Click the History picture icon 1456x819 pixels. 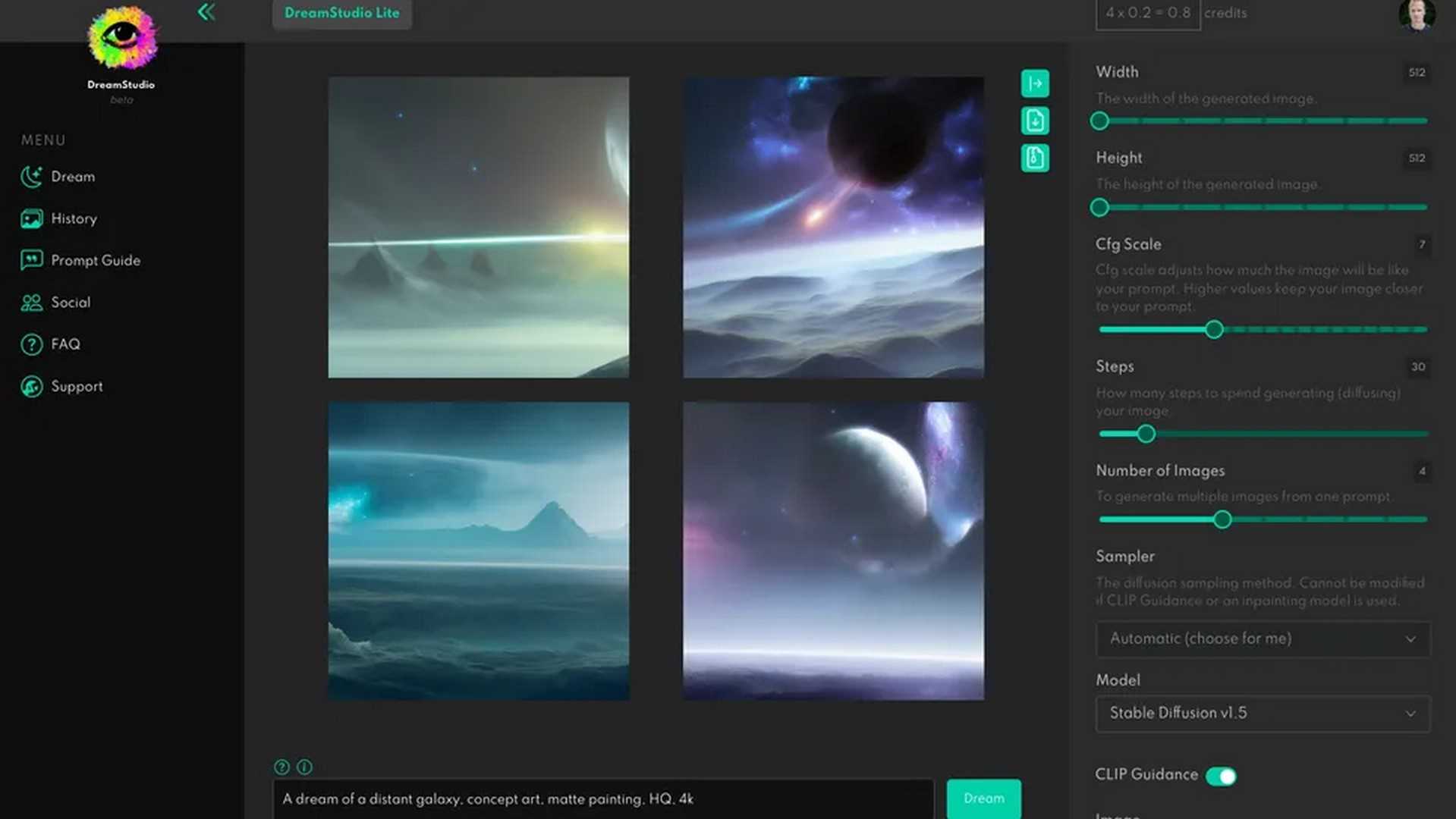coord(31,219)
